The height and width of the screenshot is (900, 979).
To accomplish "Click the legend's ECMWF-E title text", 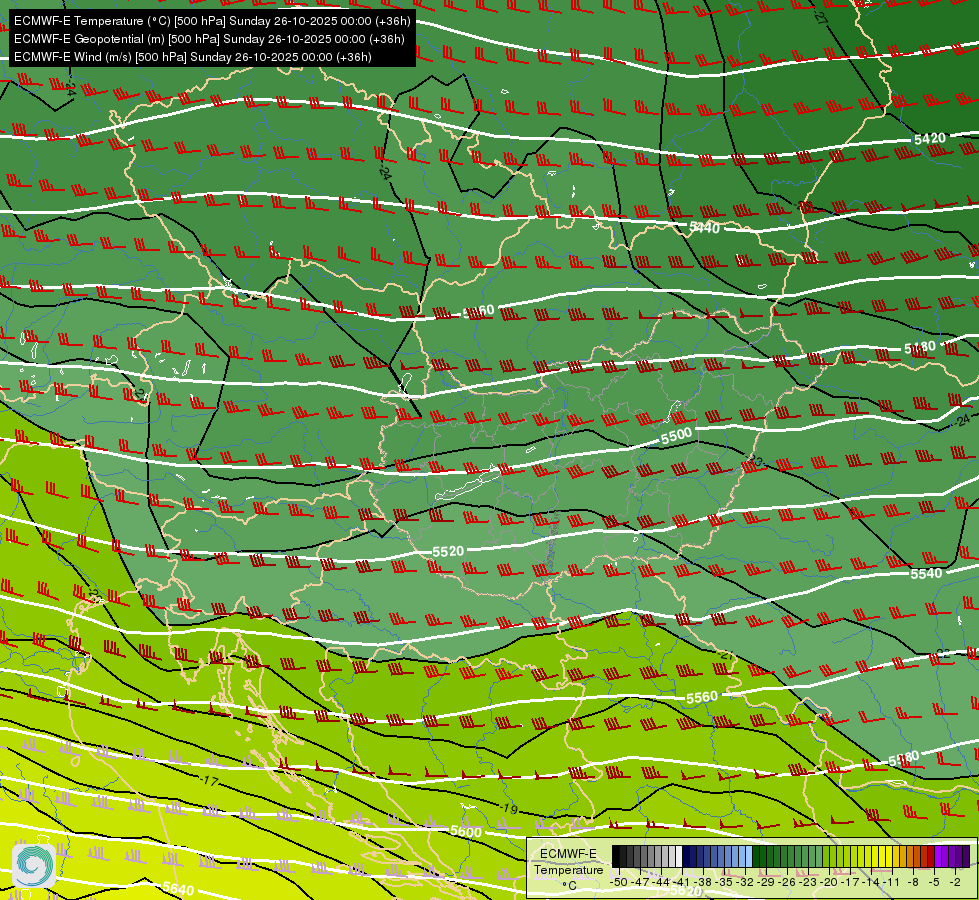I will click(x=568, y=854).
